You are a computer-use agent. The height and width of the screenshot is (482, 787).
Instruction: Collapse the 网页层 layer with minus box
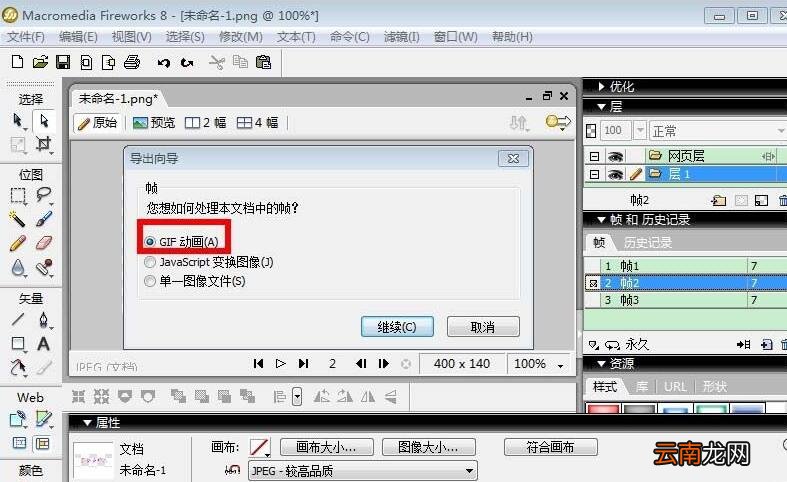pos(594,157)
